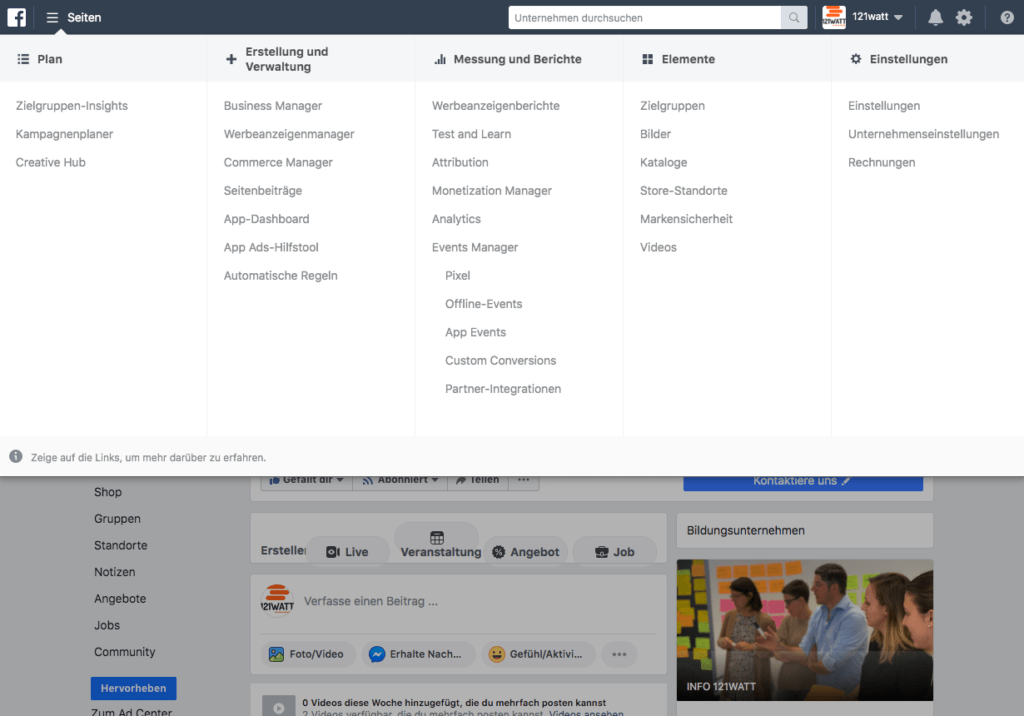Screen dimensions: 1024x716
Task: Open Unternehmenseinstellungen link
Action: click(x=923, y=134)
